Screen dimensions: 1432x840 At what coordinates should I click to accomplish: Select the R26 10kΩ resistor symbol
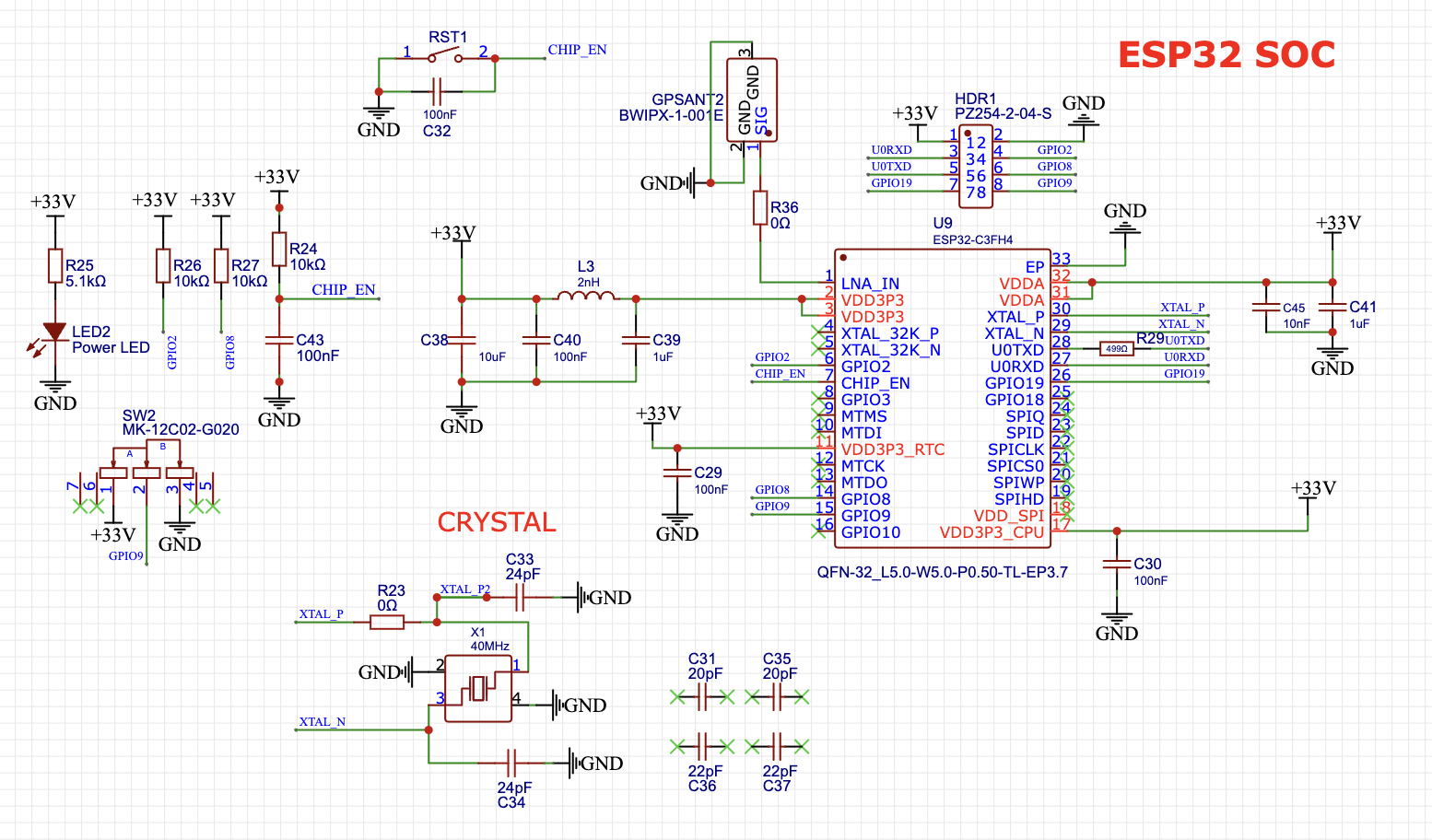[x=163, y=265]
